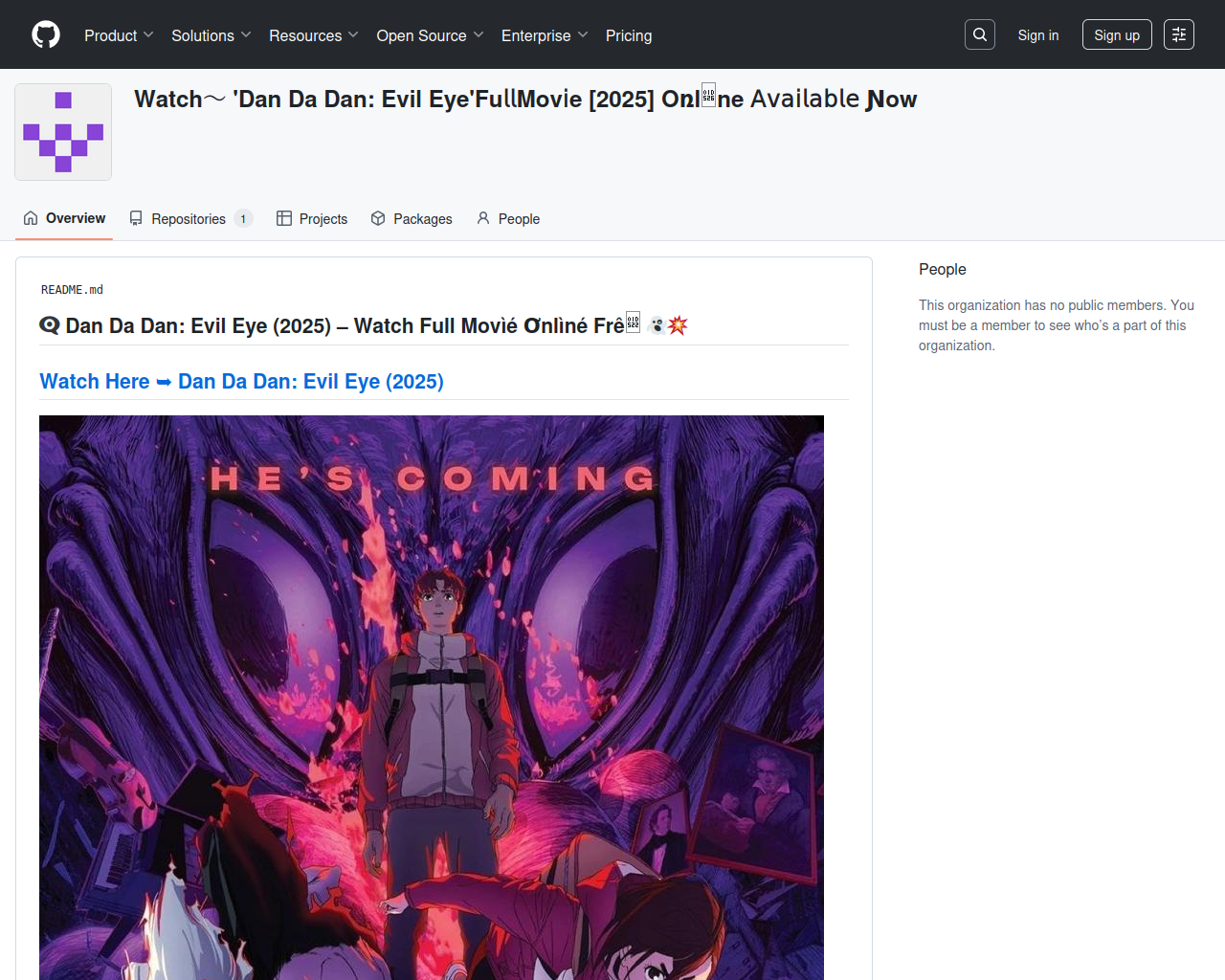Viewport: 1225px width, 980px height.
Task: Click the purple organization avatar
Action: pos(63,132)
